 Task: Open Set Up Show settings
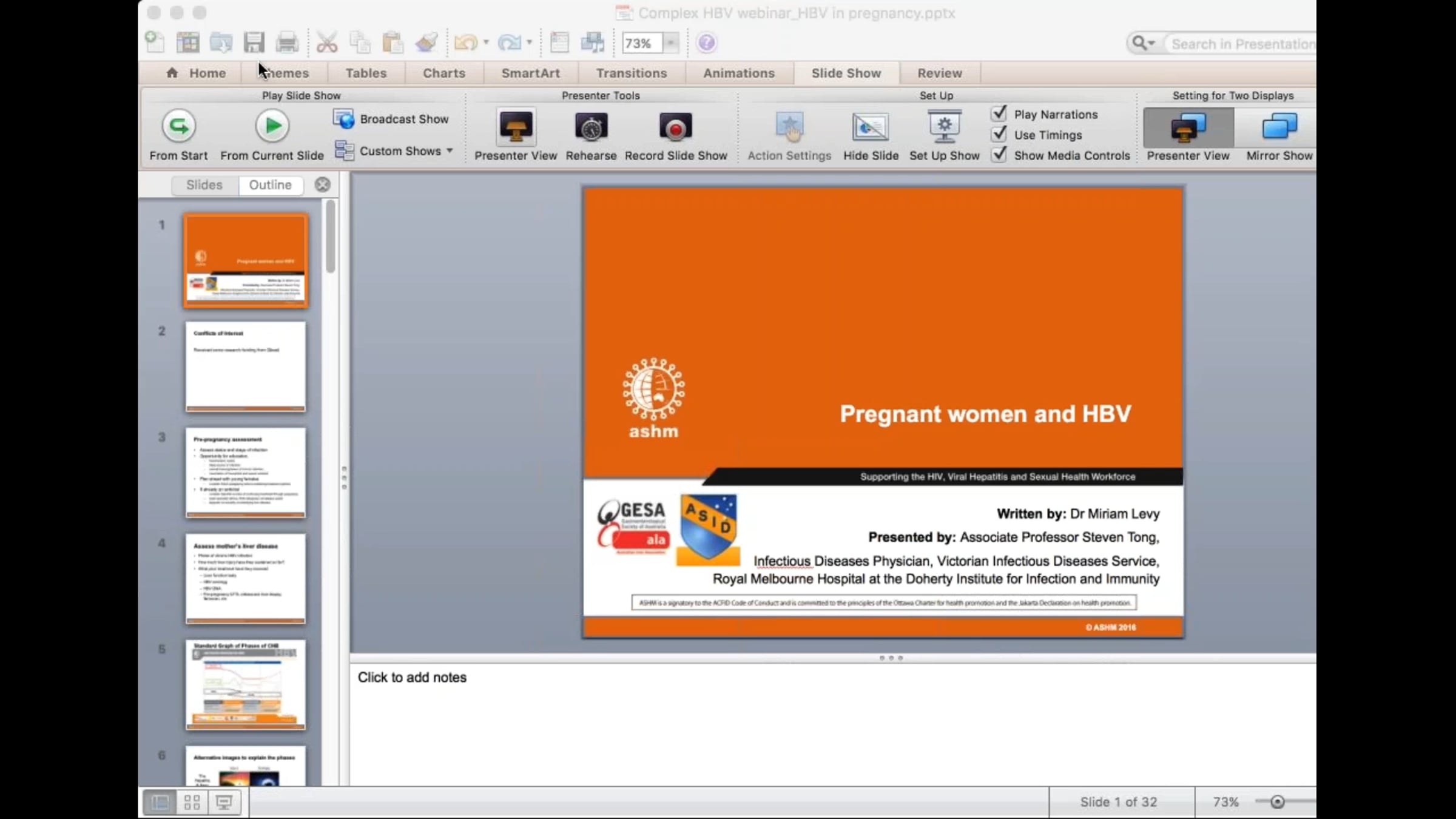[x=944, y=128]
